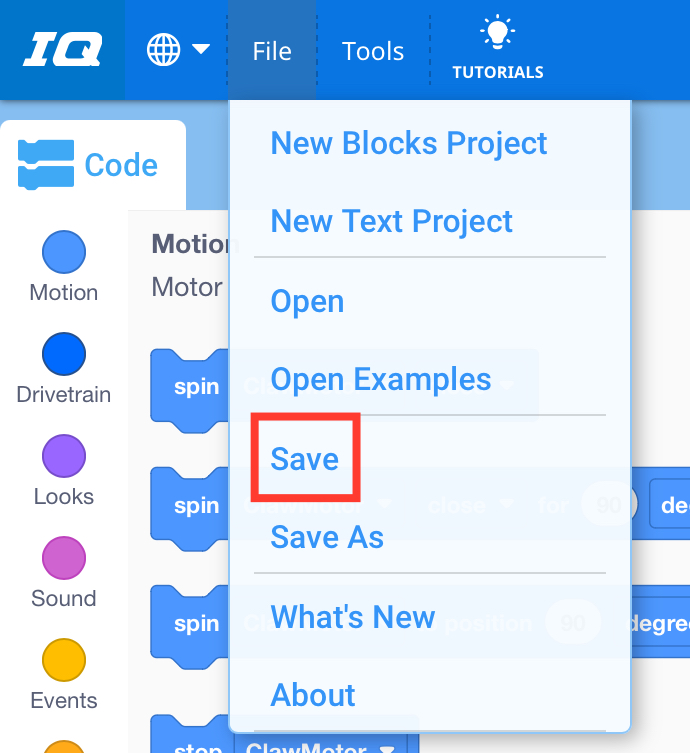Select the Events category circle
This screenshot has height=753, width=690.
tap(64, 660)
